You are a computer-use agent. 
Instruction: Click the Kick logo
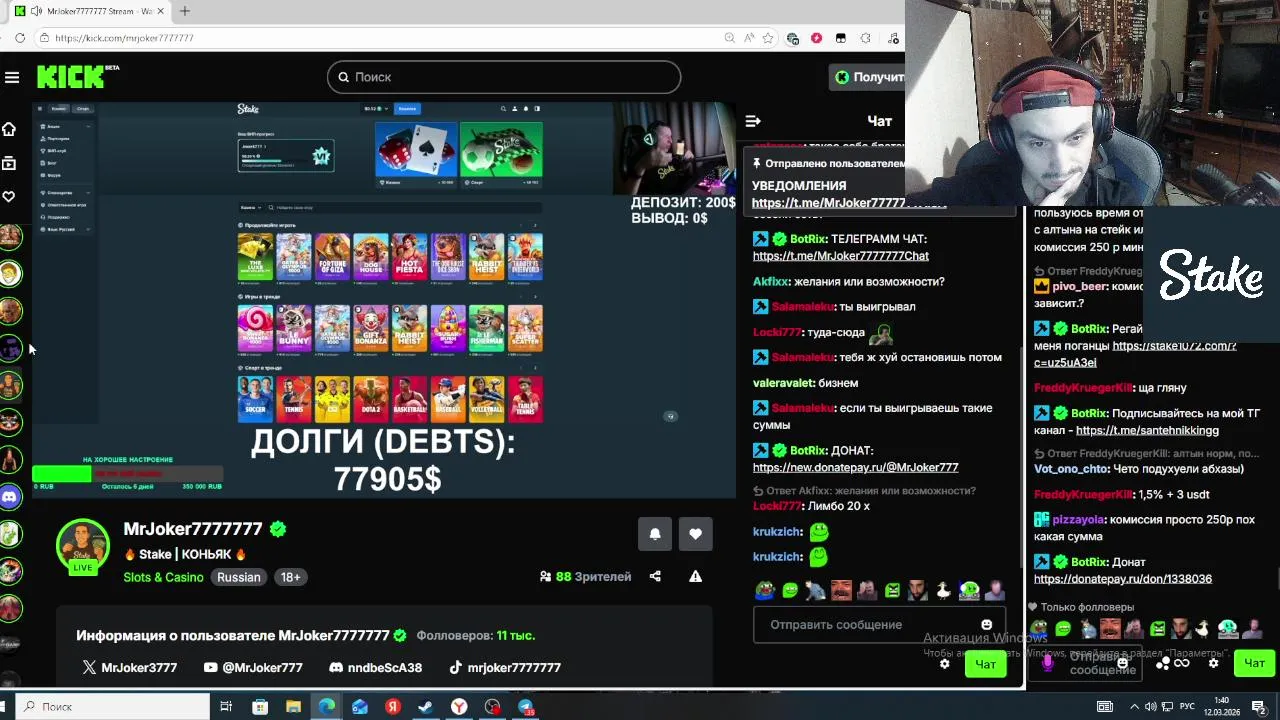click(x=78, y=77)
